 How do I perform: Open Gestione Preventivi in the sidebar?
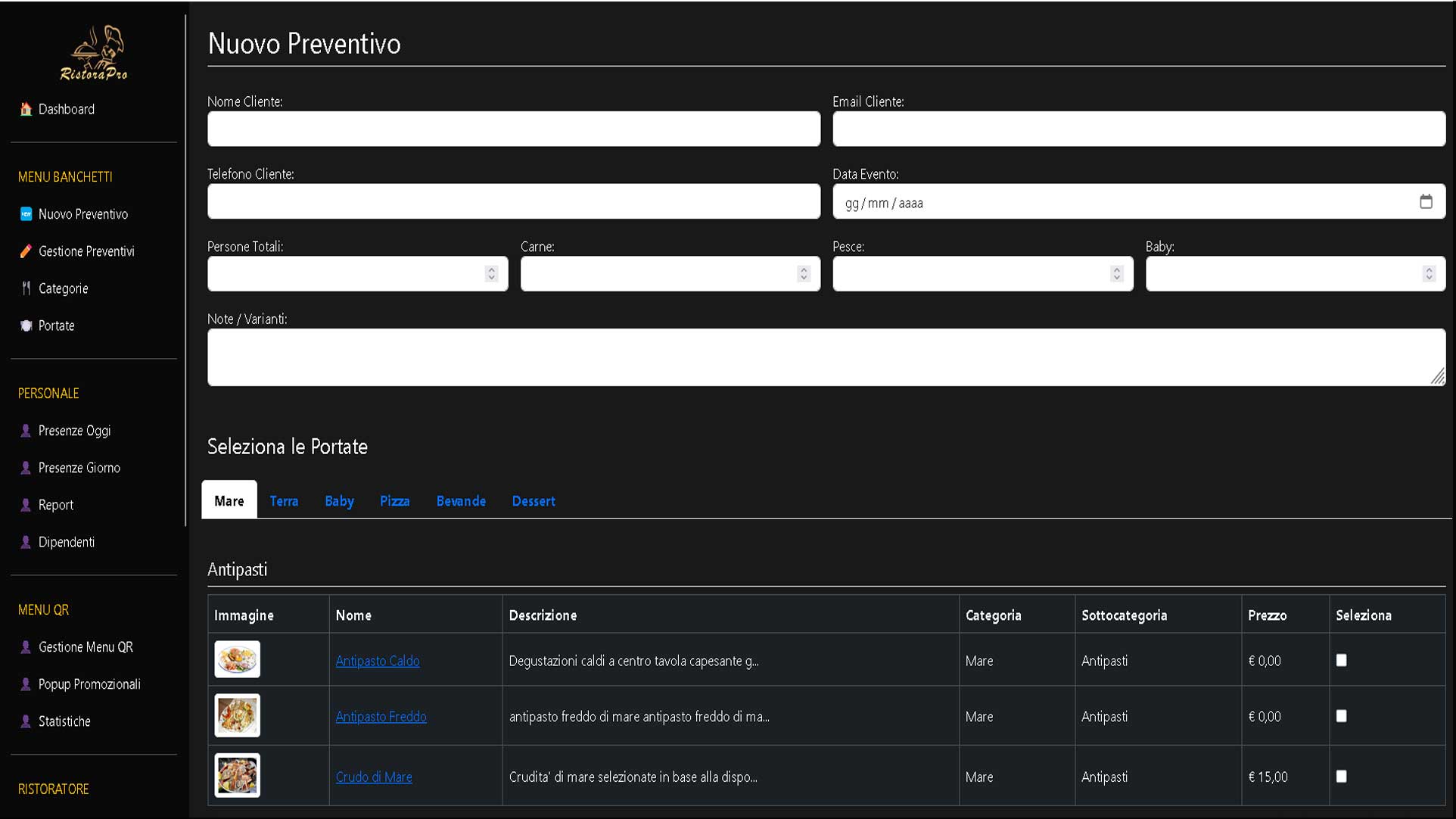tap(86, 251)
